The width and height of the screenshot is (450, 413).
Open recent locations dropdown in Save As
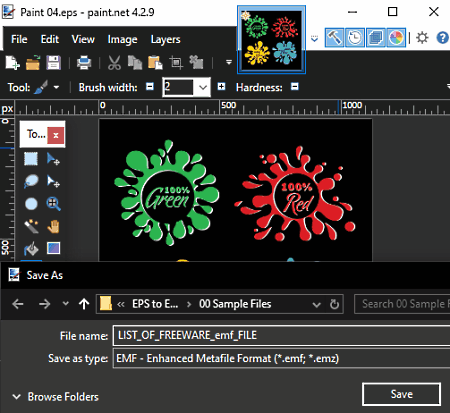click(x=66, y=303)
